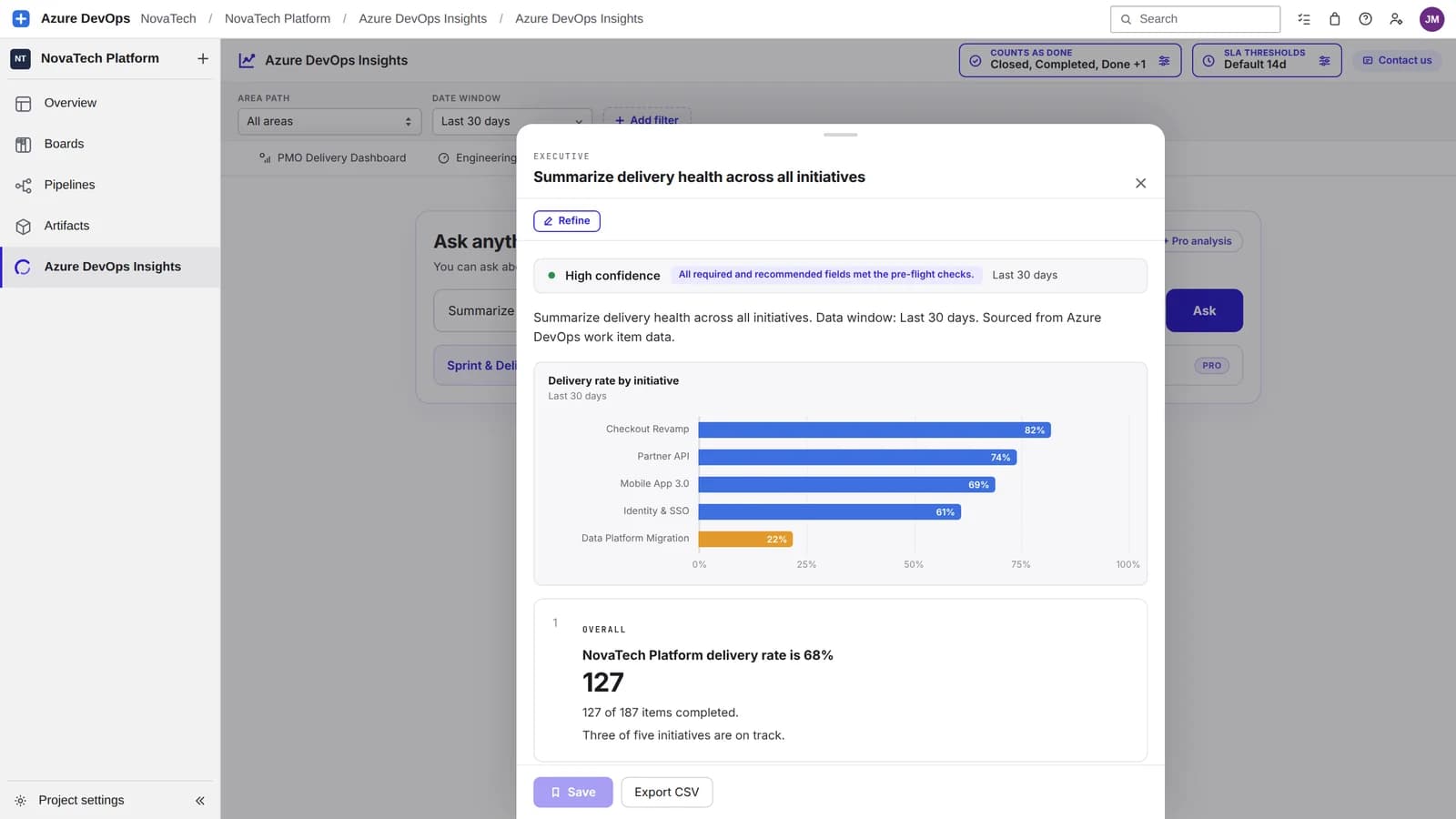Click the pre-flight checks message chip

826,275
